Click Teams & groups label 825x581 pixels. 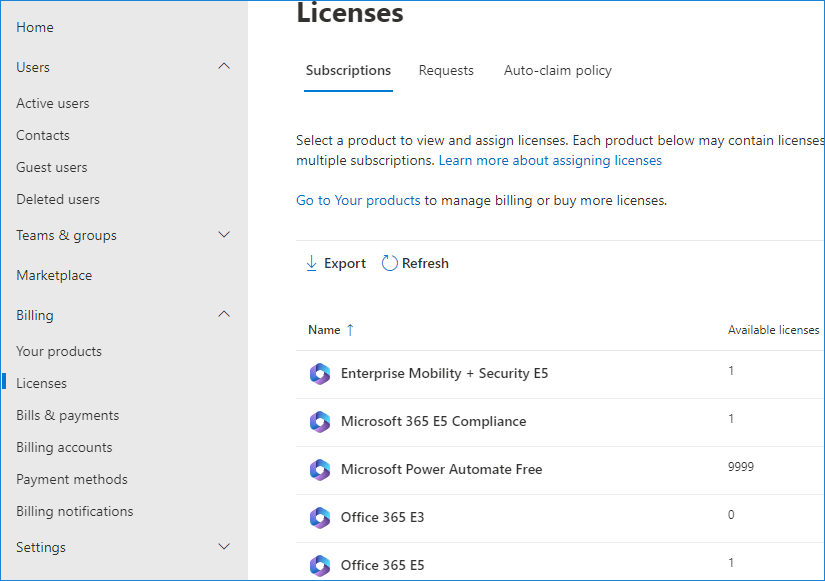click(x=66, y=235)
